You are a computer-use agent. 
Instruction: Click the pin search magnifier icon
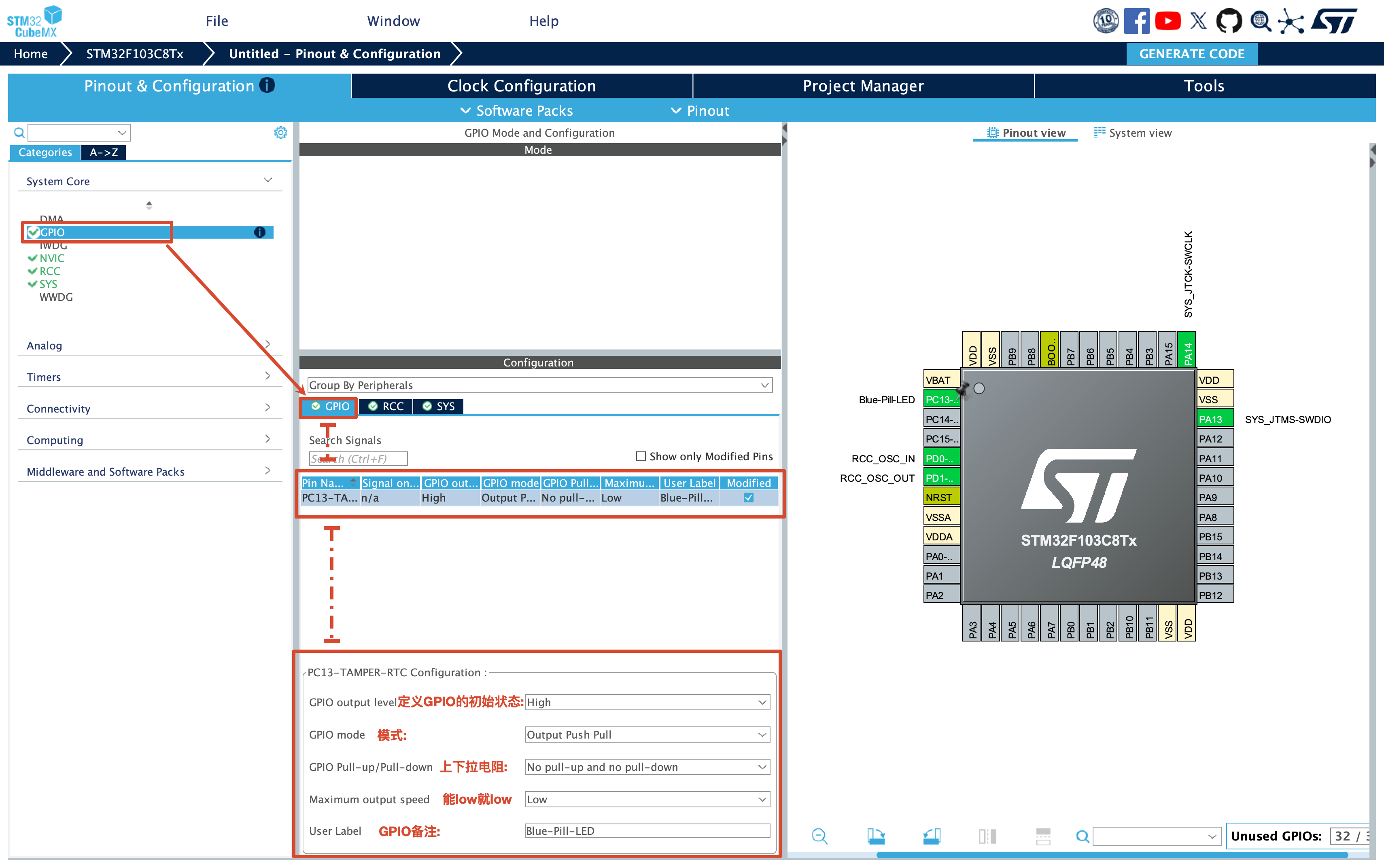[x=1083, y=836]
